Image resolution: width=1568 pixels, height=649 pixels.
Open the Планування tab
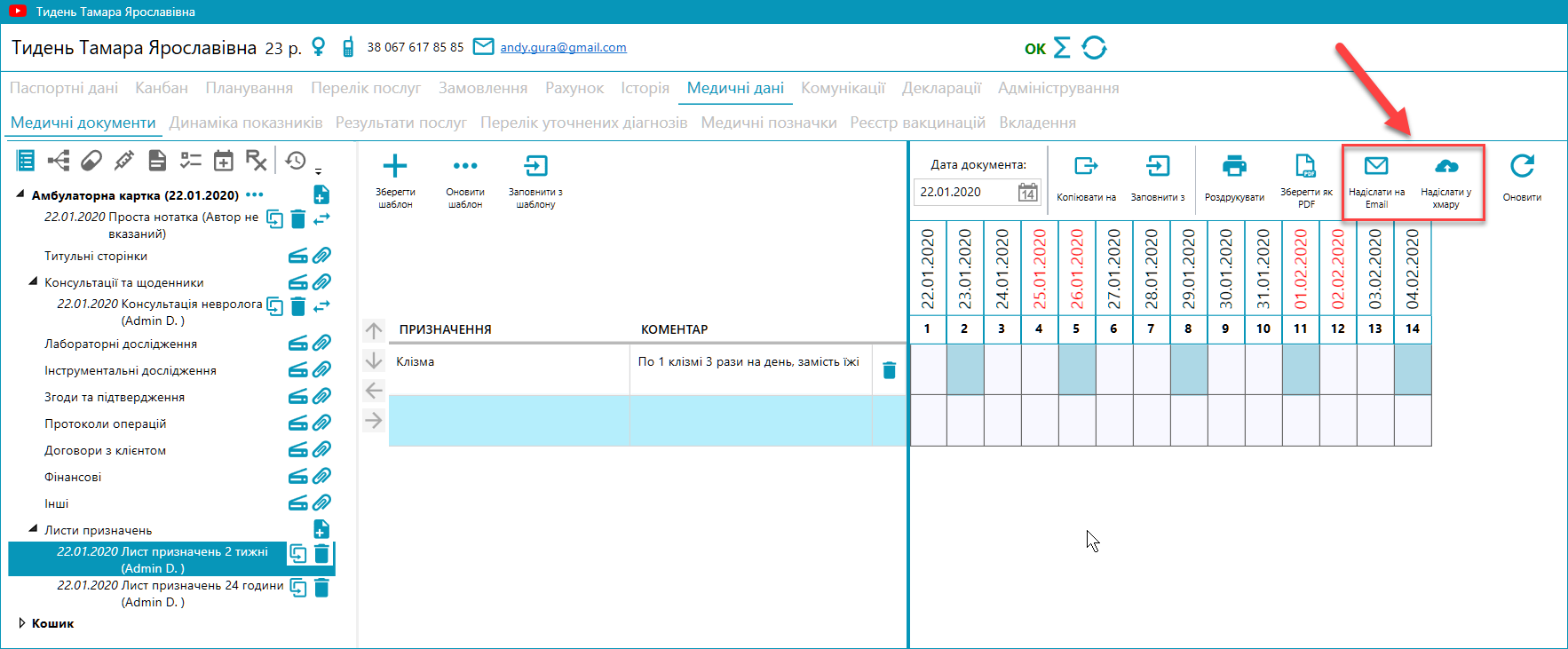[249, 88]
